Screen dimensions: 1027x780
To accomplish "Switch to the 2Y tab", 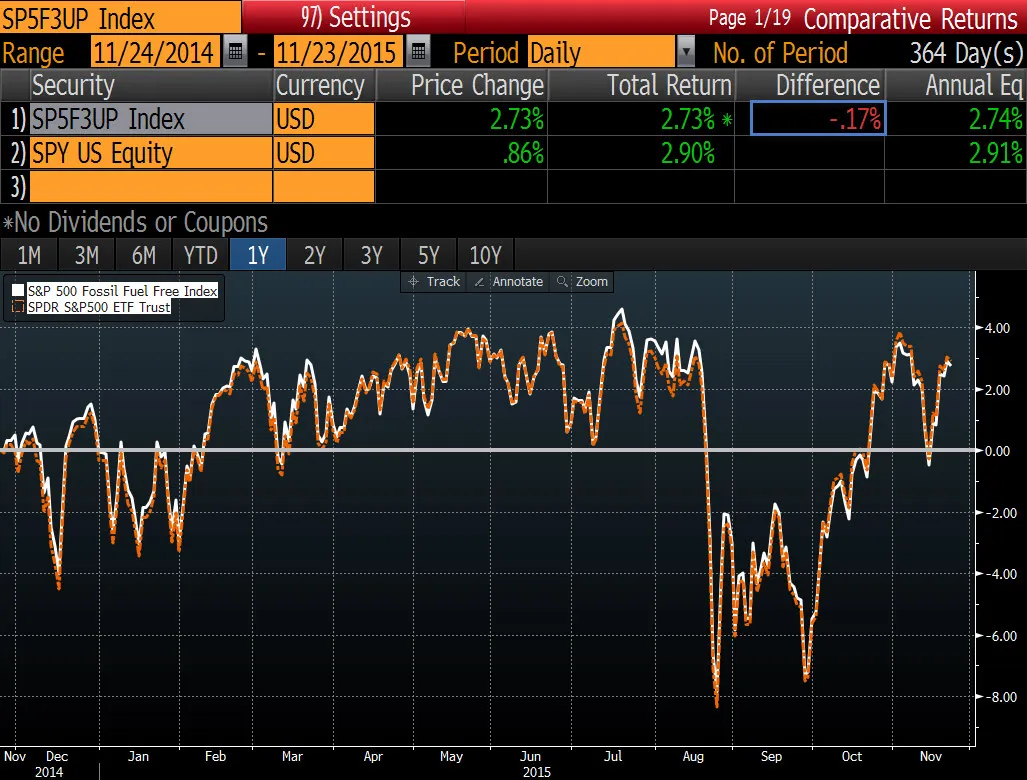I will pos(314,255).
